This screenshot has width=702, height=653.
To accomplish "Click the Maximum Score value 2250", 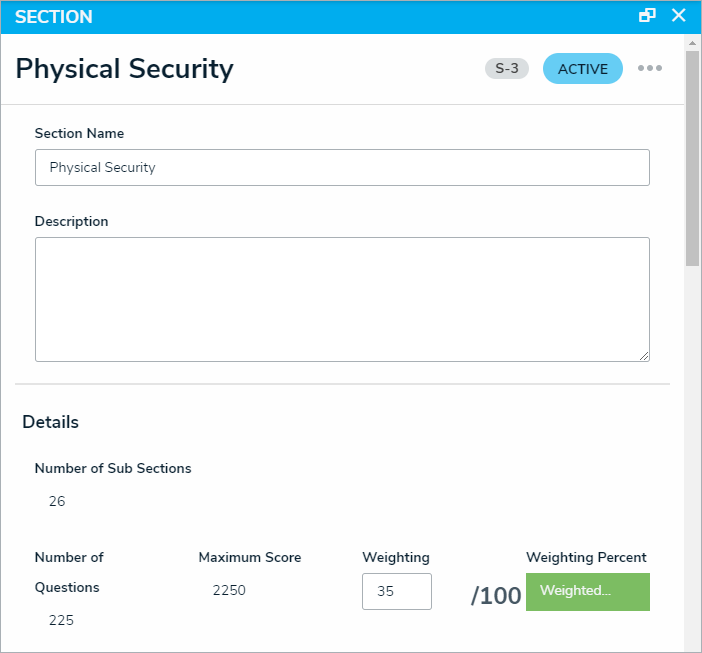I will click(x=229, y=590).
